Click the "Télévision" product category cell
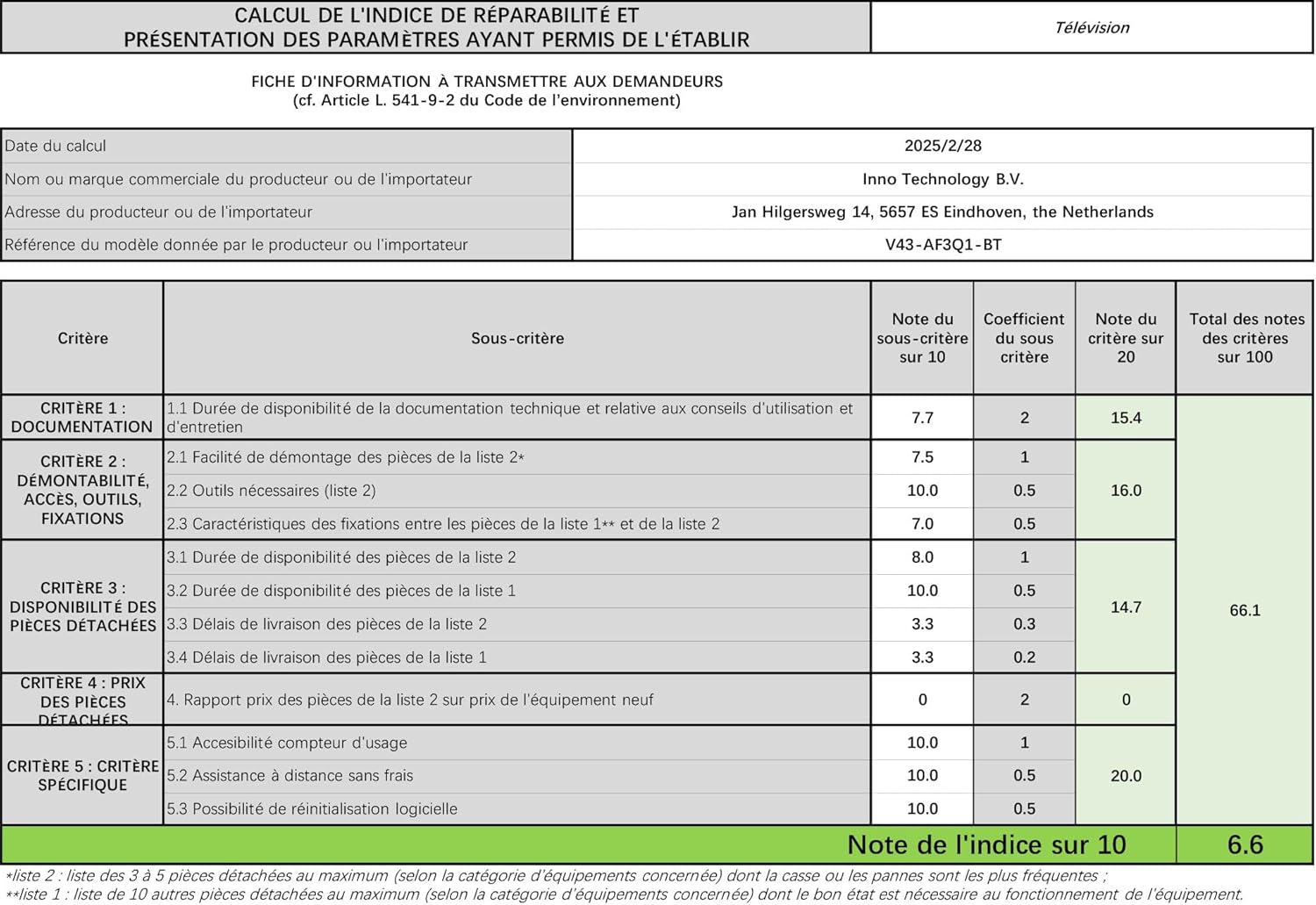This screenshot has width=1316, height=905. click(x=1091, y=27)
